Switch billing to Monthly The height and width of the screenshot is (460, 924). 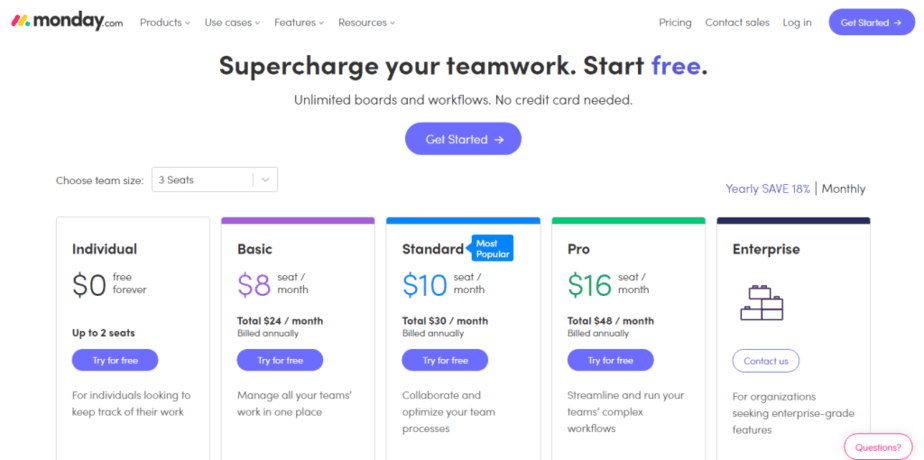coord(843,189)
